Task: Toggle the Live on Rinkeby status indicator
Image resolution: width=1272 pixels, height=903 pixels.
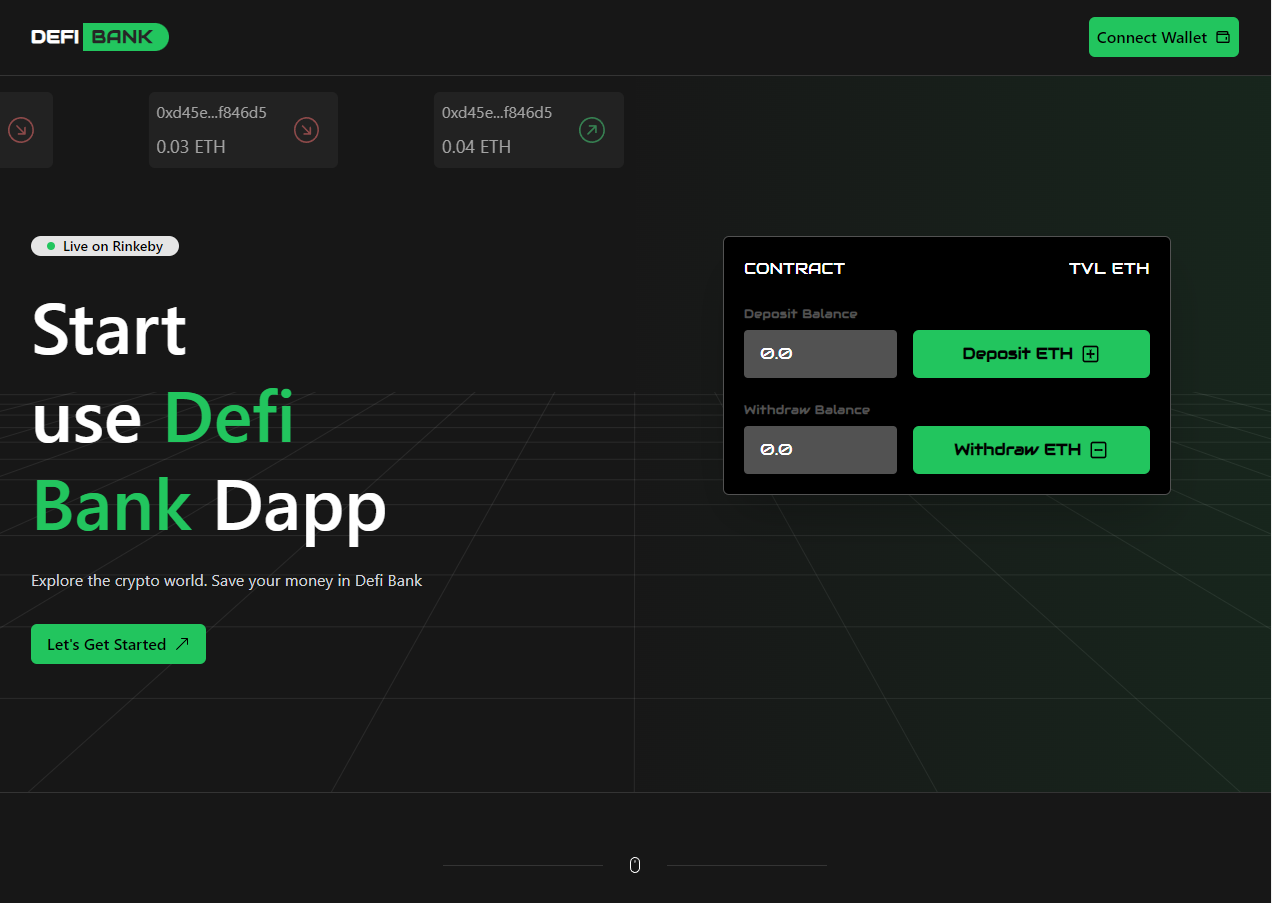Action: point(104,245)
